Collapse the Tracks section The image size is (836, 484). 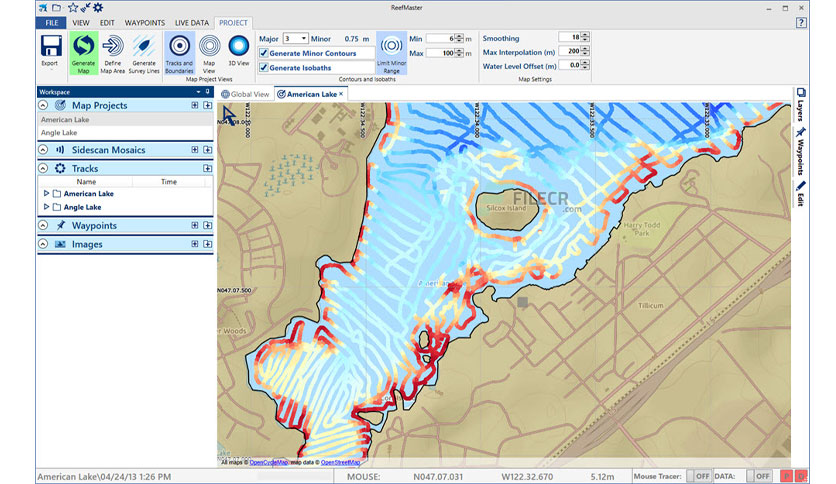pos(43,168)
